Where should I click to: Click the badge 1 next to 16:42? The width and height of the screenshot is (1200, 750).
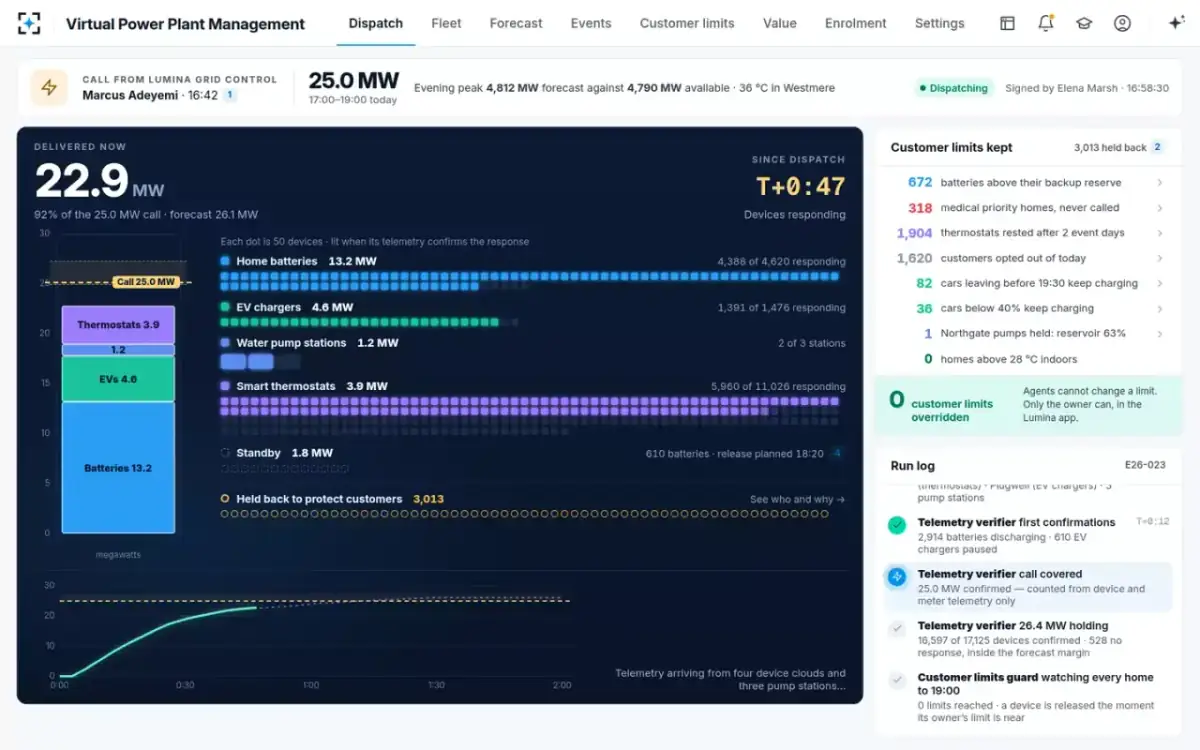[230, 95]
